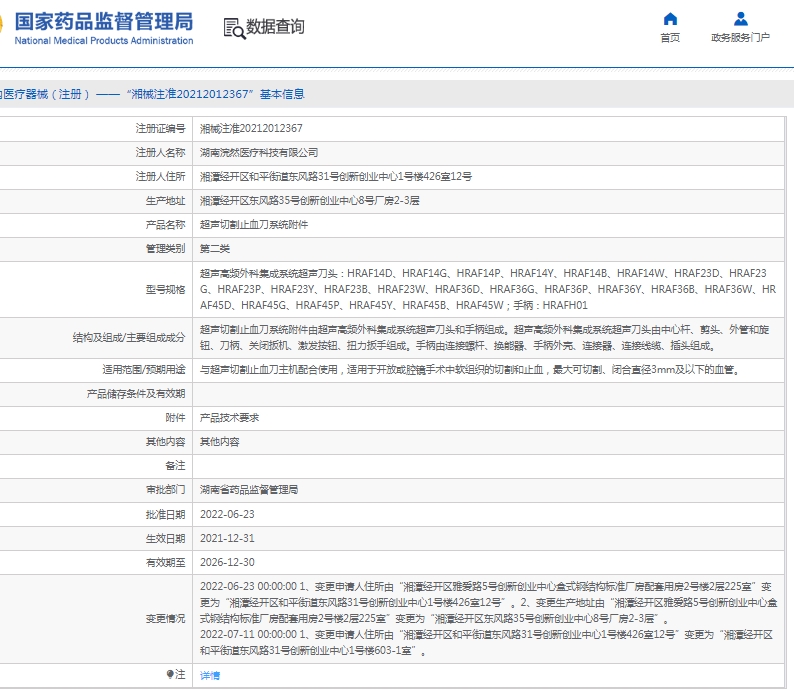Click the 注册证编号 label
The image size is (794, 695).
[x=161, y=129]
